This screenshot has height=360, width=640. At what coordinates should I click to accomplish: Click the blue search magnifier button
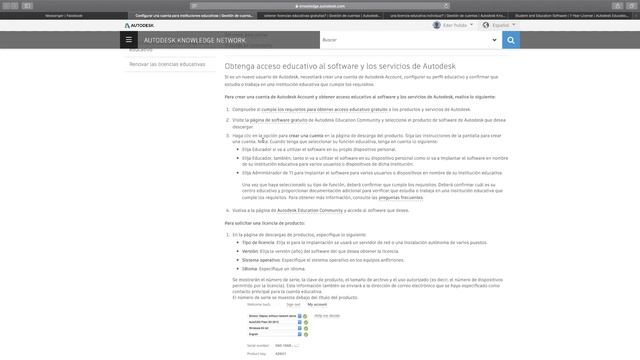[x=511, y=40]
